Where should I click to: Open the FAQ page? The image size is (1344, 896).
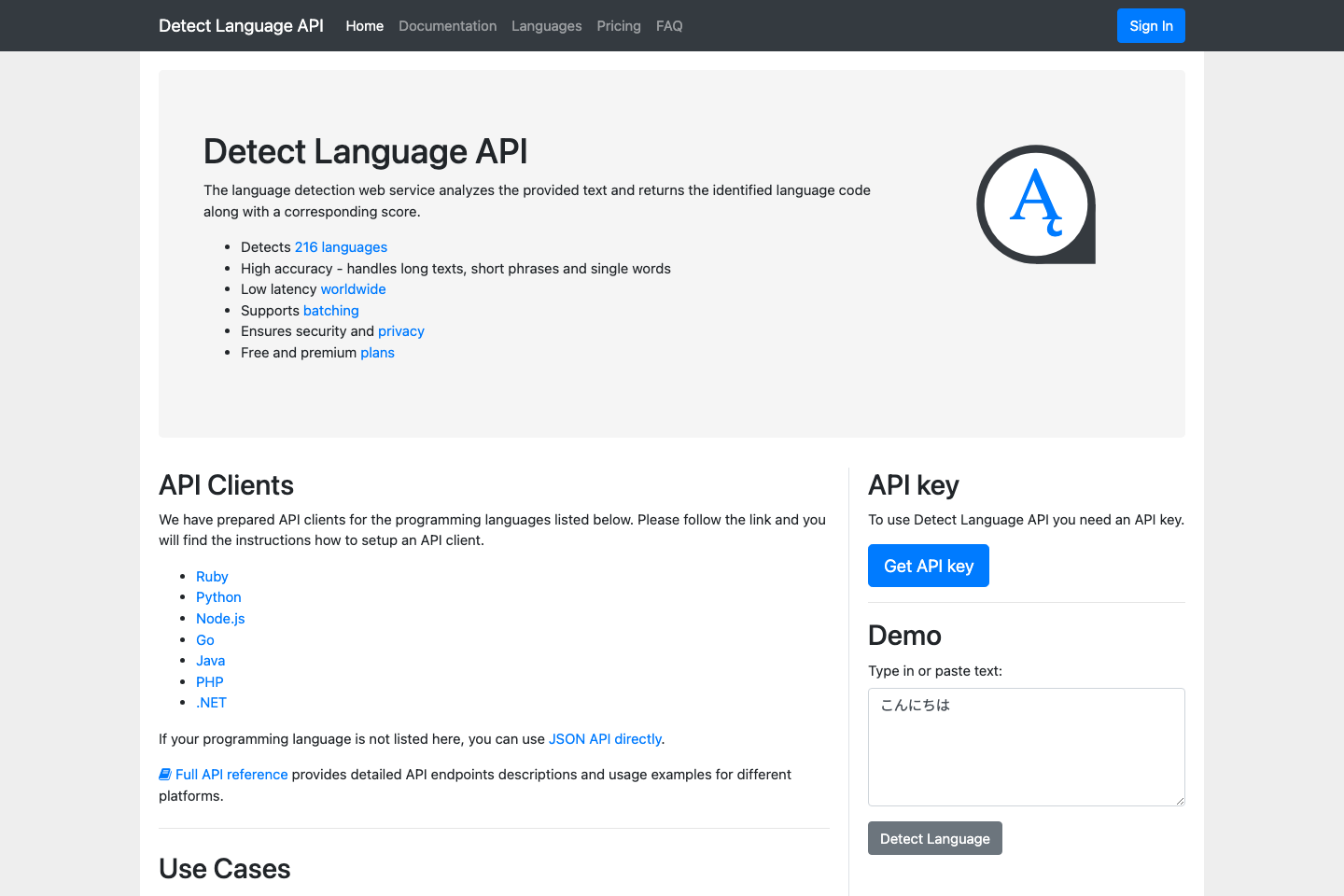[668, 25]
